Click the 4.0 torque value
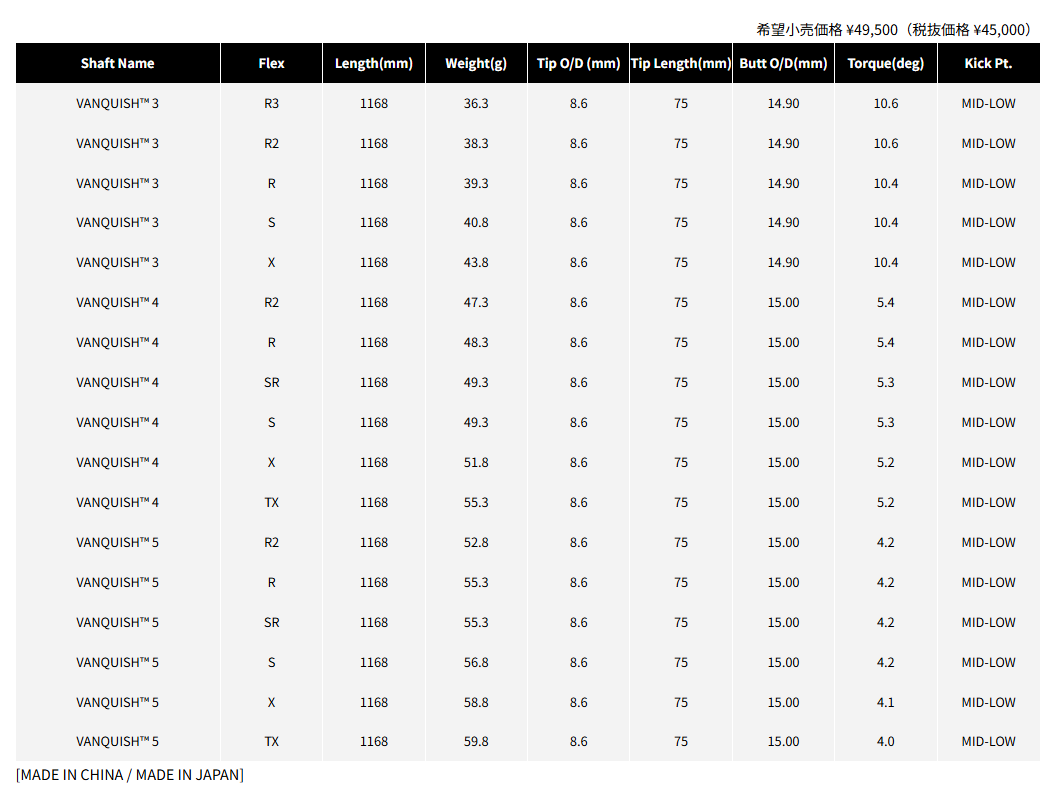1057x801 pixels. click(886, 742)
